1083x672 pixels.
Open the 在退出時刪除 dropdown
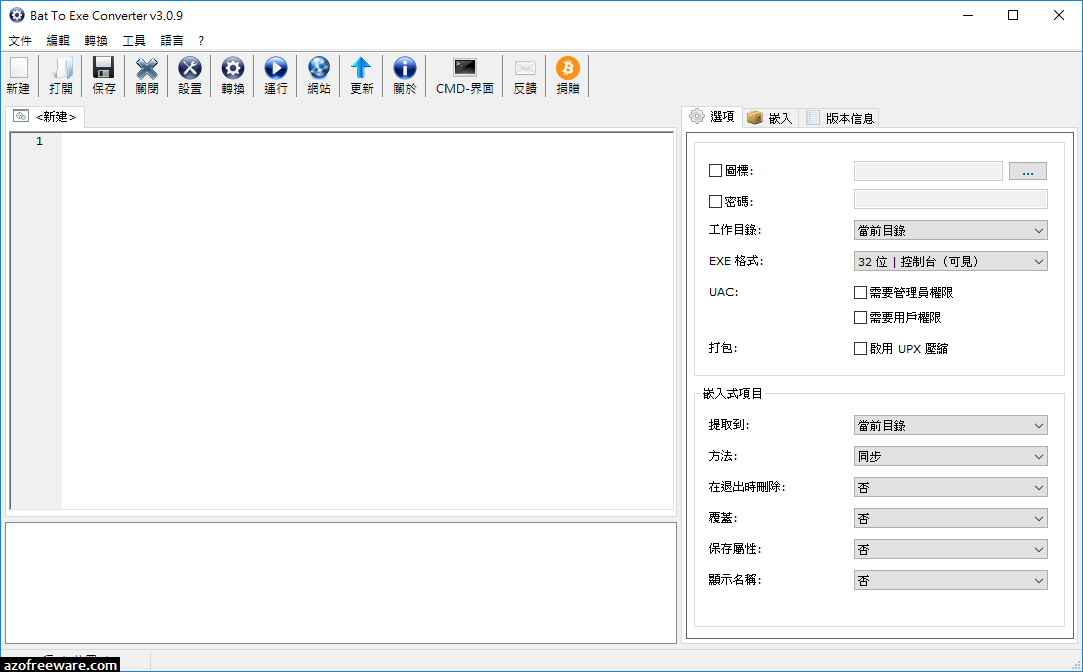pos(950,488)
